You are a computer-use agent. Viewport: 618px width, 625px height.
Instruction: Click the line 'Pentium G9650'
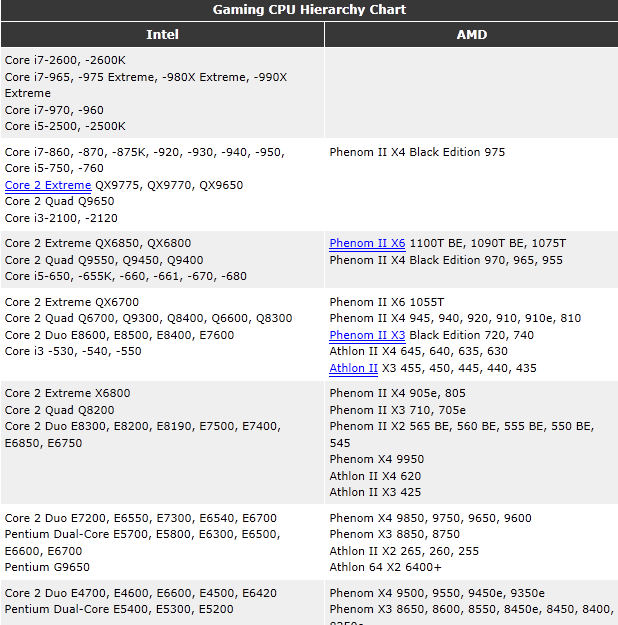pos(47,567)
